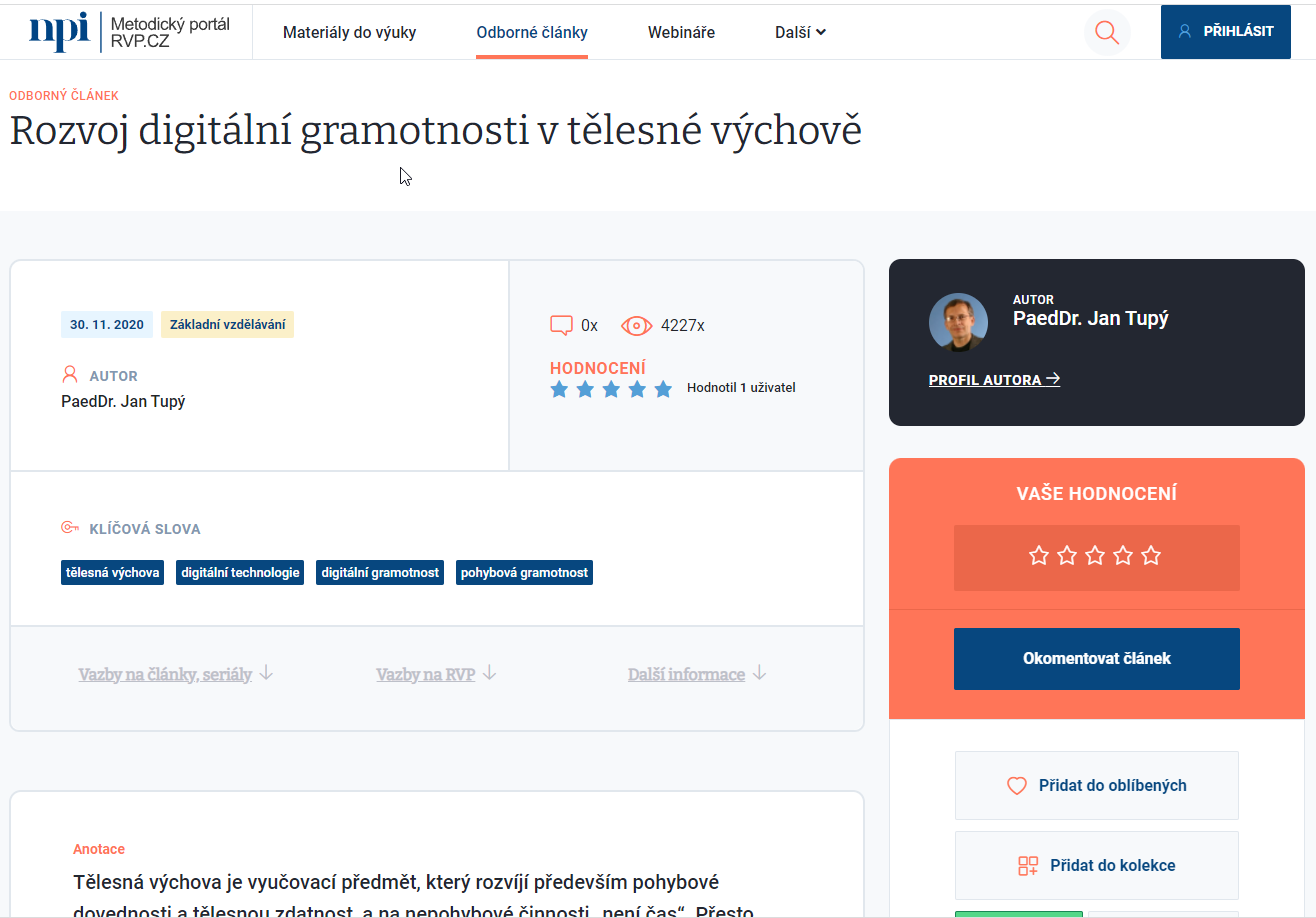Open the site search with the magnifier icon
The width and height of the screenshot is (1316, 918).
(1106, 32)
